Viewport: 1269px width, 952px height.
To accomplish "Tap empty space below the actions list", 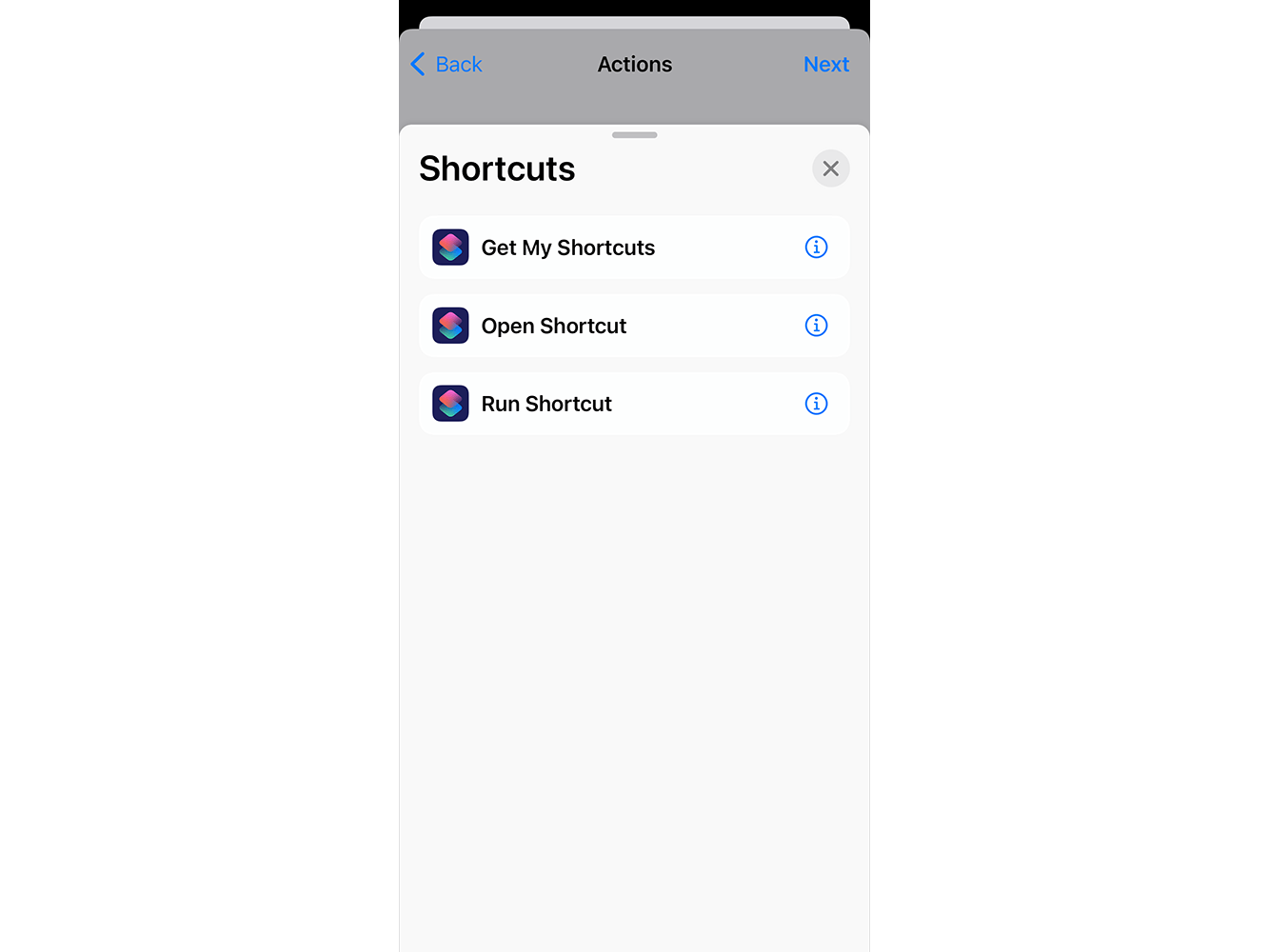I will click(x=634, y=685).
